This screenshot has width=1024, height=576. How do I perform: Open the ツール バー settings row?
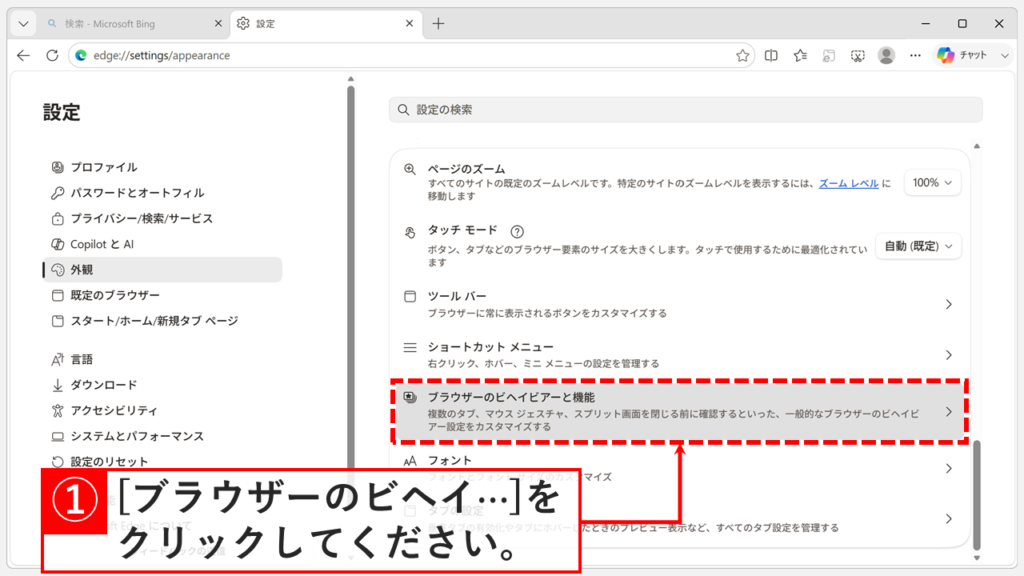click(x=679, y=304)
